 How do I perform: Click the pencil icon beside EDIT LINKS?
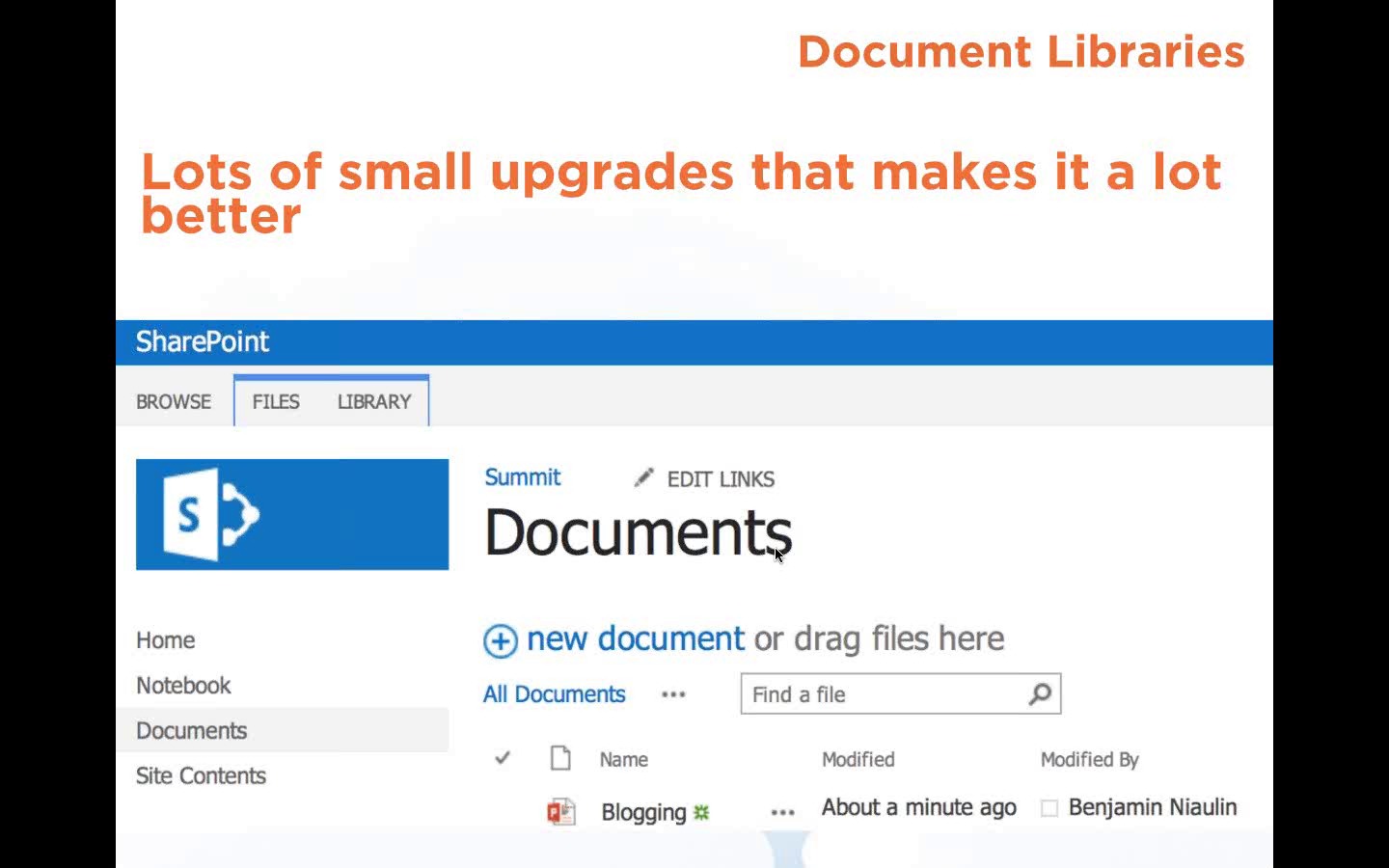643,477
